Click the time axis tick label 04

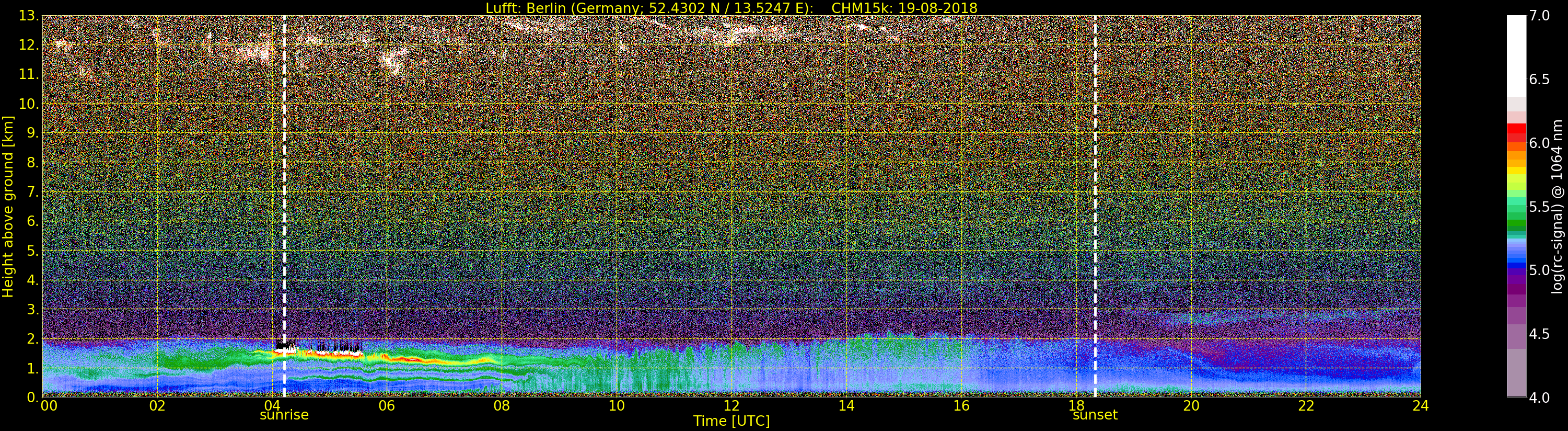[272, 406]
